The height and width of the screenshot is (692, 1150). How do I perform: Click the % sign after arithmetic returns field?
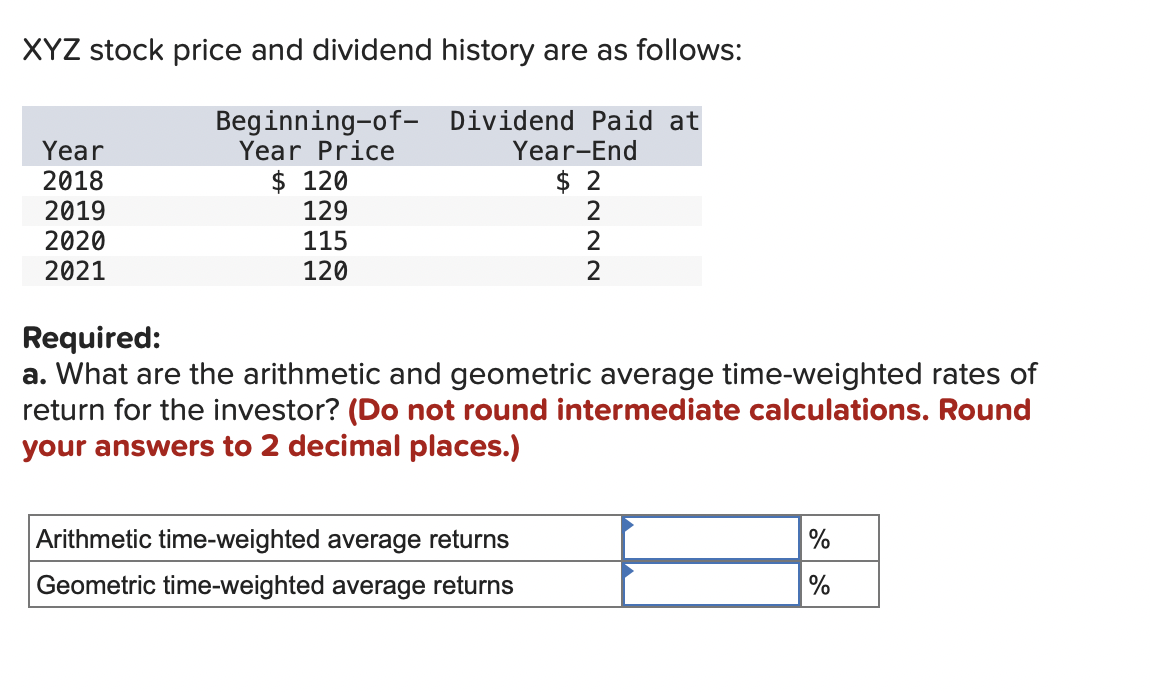point(820,538)
